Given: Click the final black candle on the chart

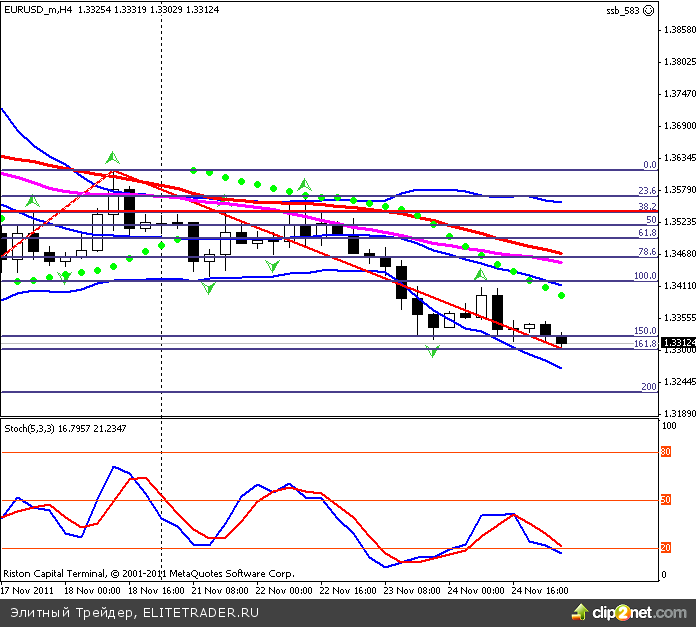Looking at the screenshot, I should click(561, 340).
